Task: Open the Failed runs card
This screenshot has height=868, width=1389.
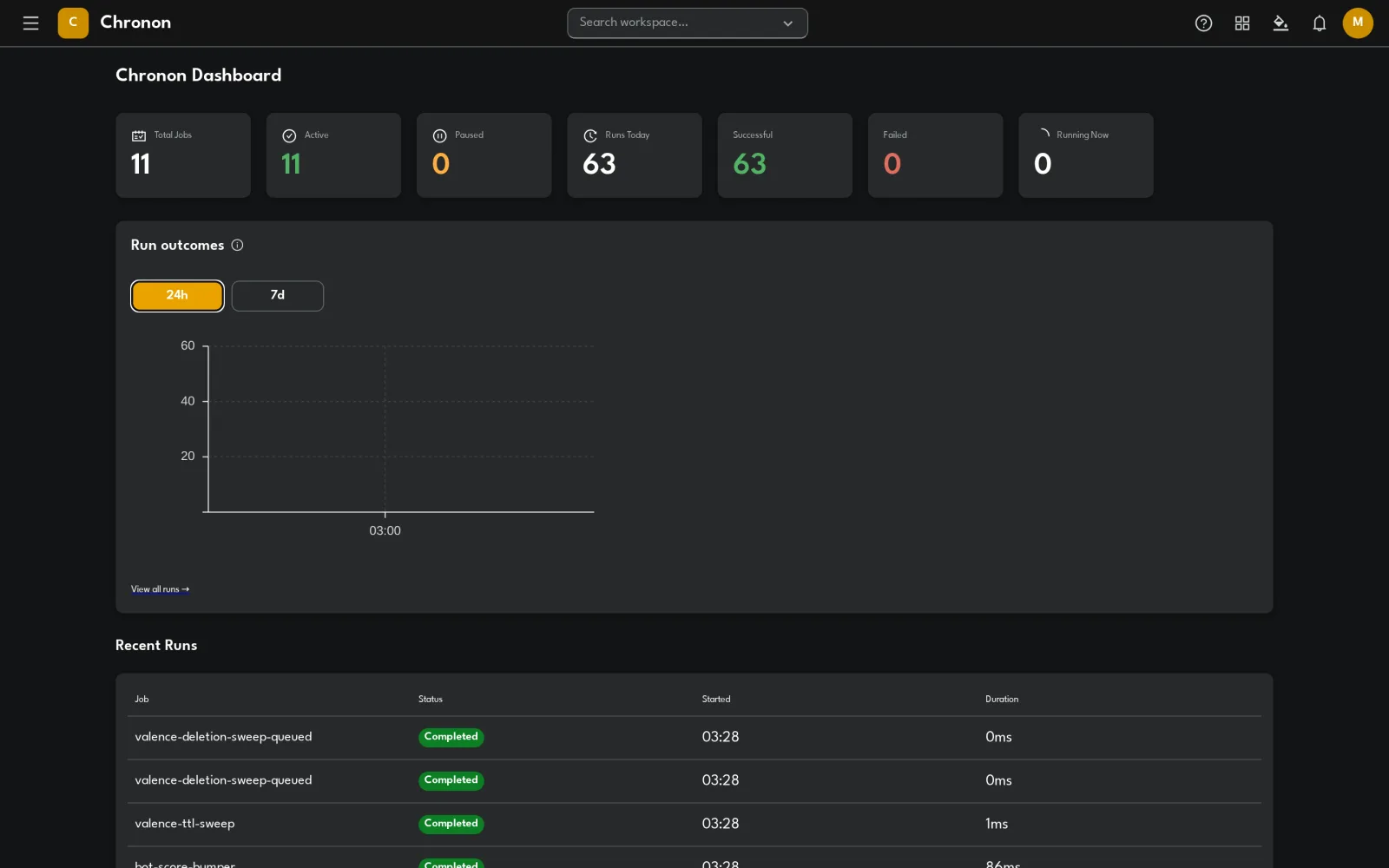Action: pyautogui.click(x=936, y=155)
